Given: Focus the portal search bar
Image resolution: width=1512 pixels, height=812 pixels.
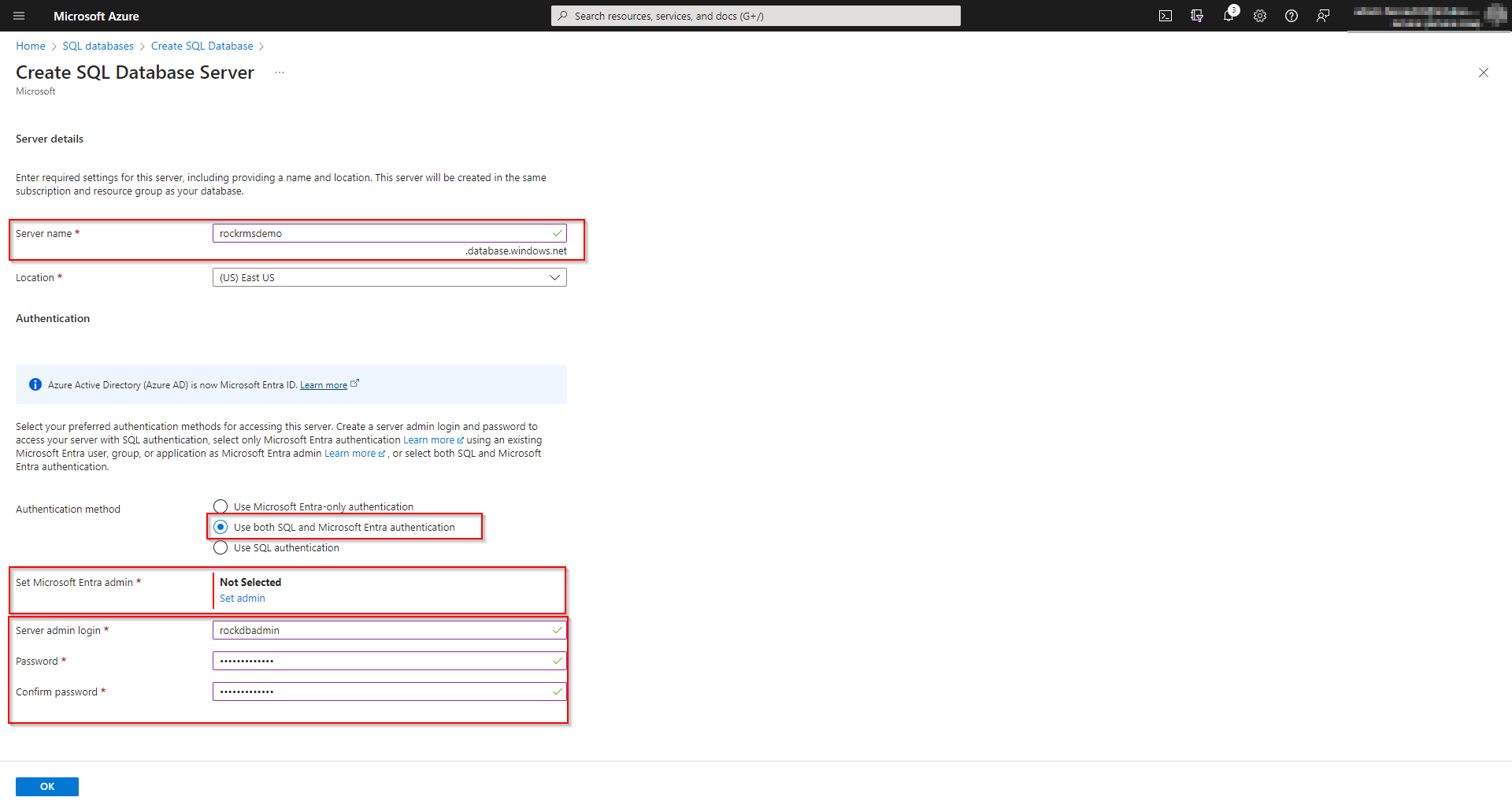Looking at the screenshot, I should (755, 16).
